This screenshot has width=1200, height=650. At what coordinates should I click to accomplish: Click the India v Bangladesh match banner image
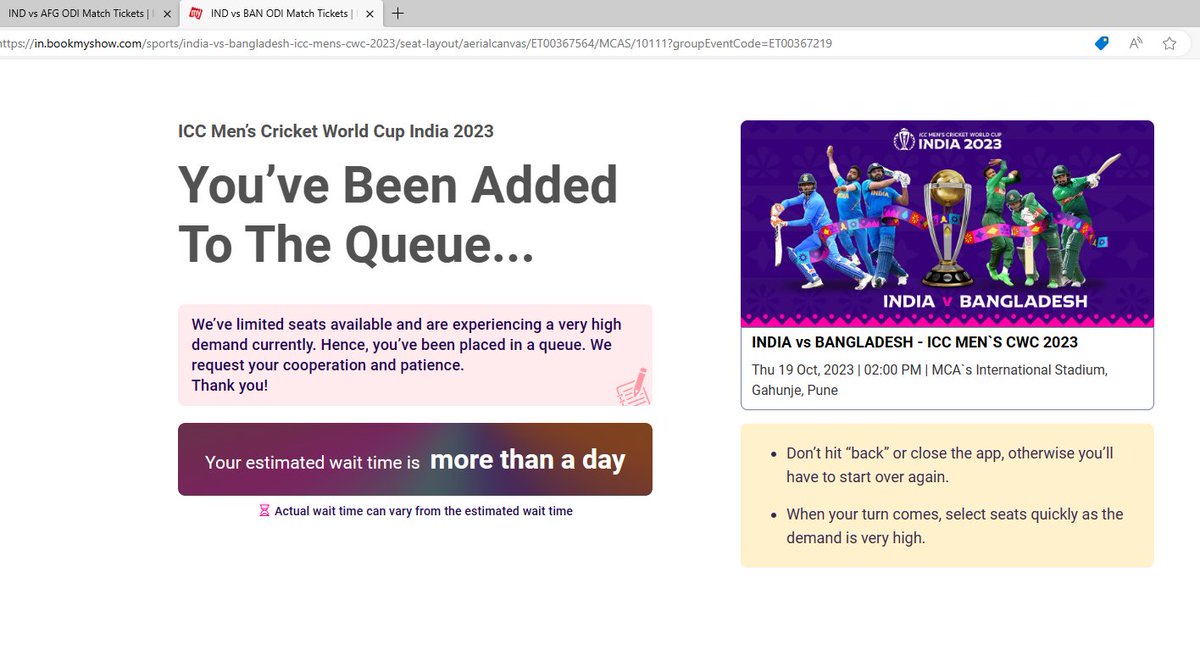tap(947, 224)
